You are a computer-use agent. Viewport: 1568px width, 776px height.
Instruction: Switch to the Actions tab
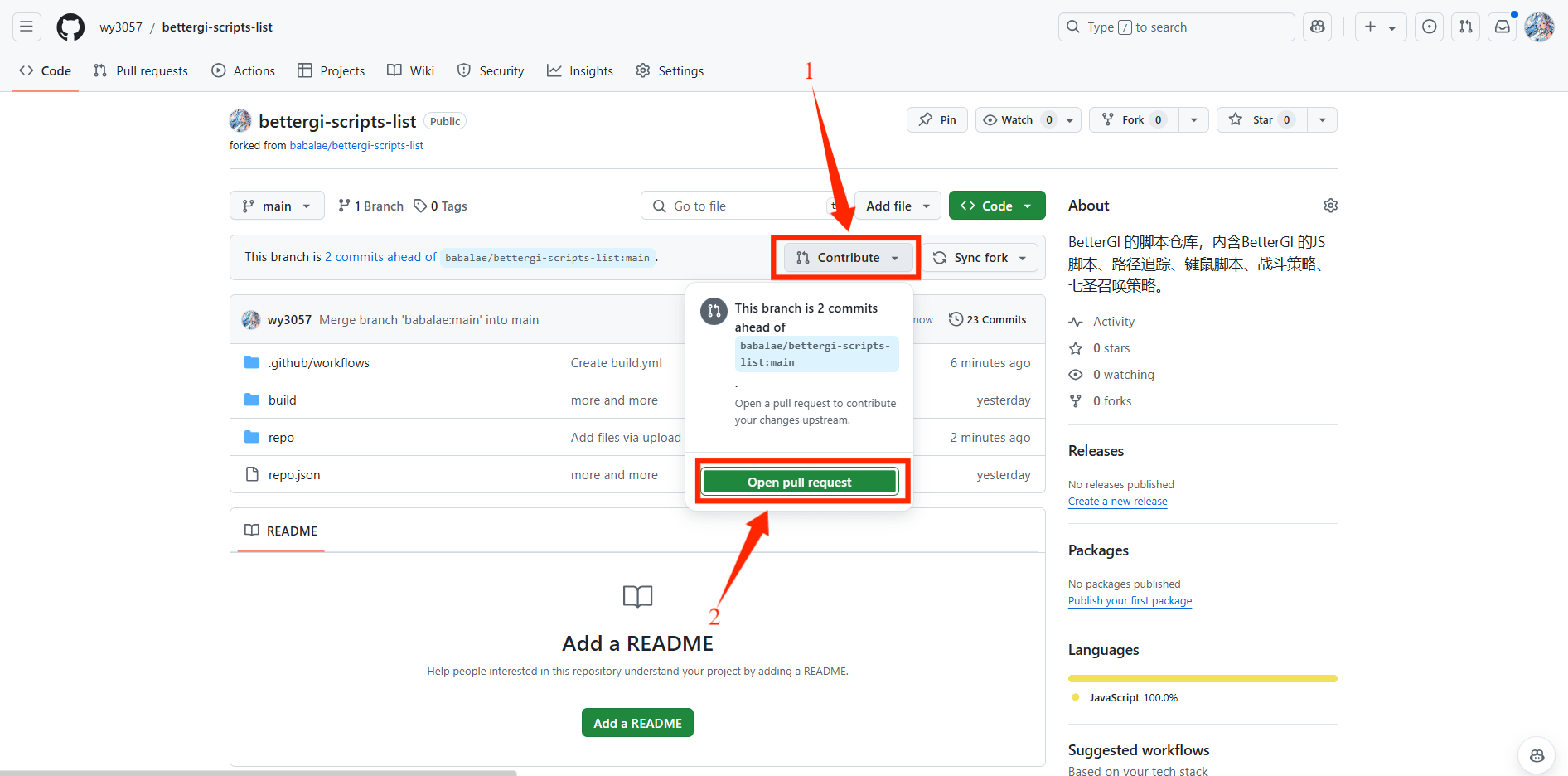coord(243,70)
